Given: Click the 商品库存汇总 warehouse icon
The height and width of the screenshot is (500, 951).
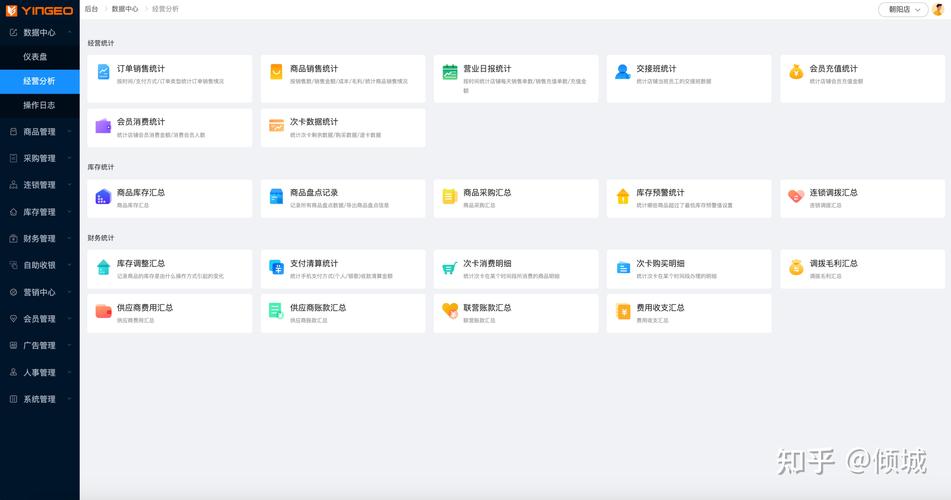Looking at the screenshot, I should (103, 197).
